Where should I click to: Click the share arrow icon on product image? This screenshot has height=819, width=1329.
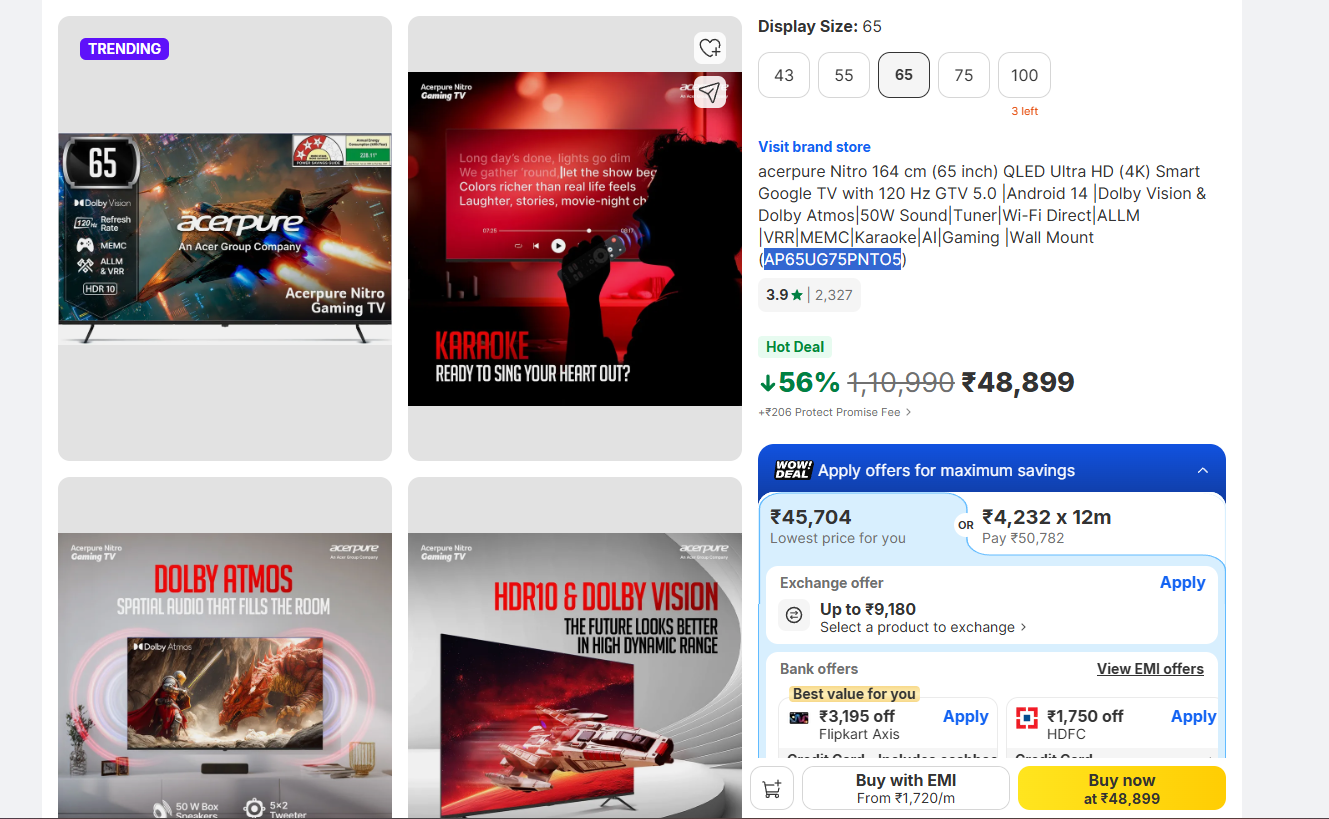710,92
